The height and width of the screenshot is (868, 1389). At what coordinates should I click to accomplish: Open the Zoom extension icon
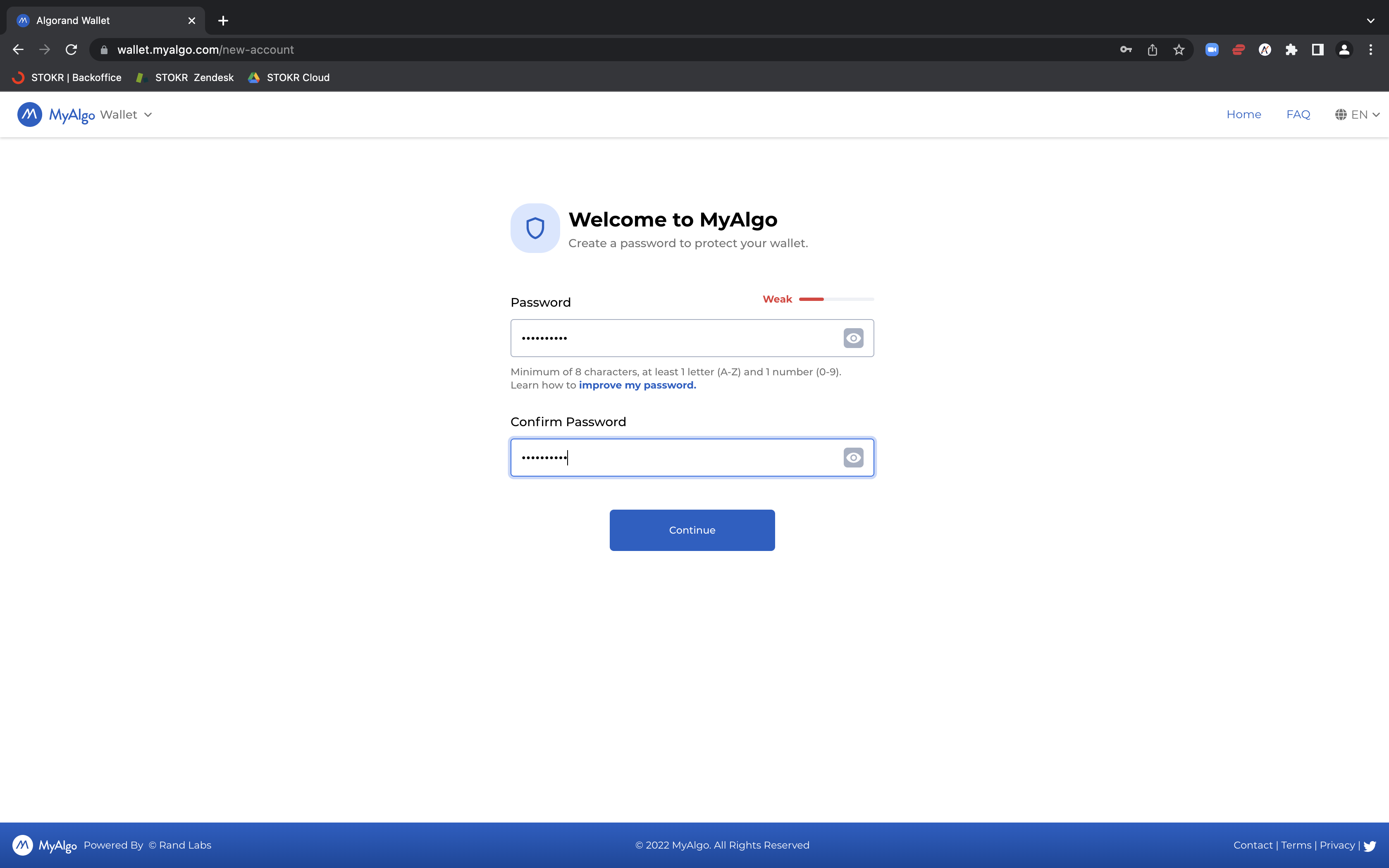[1212, 50]
